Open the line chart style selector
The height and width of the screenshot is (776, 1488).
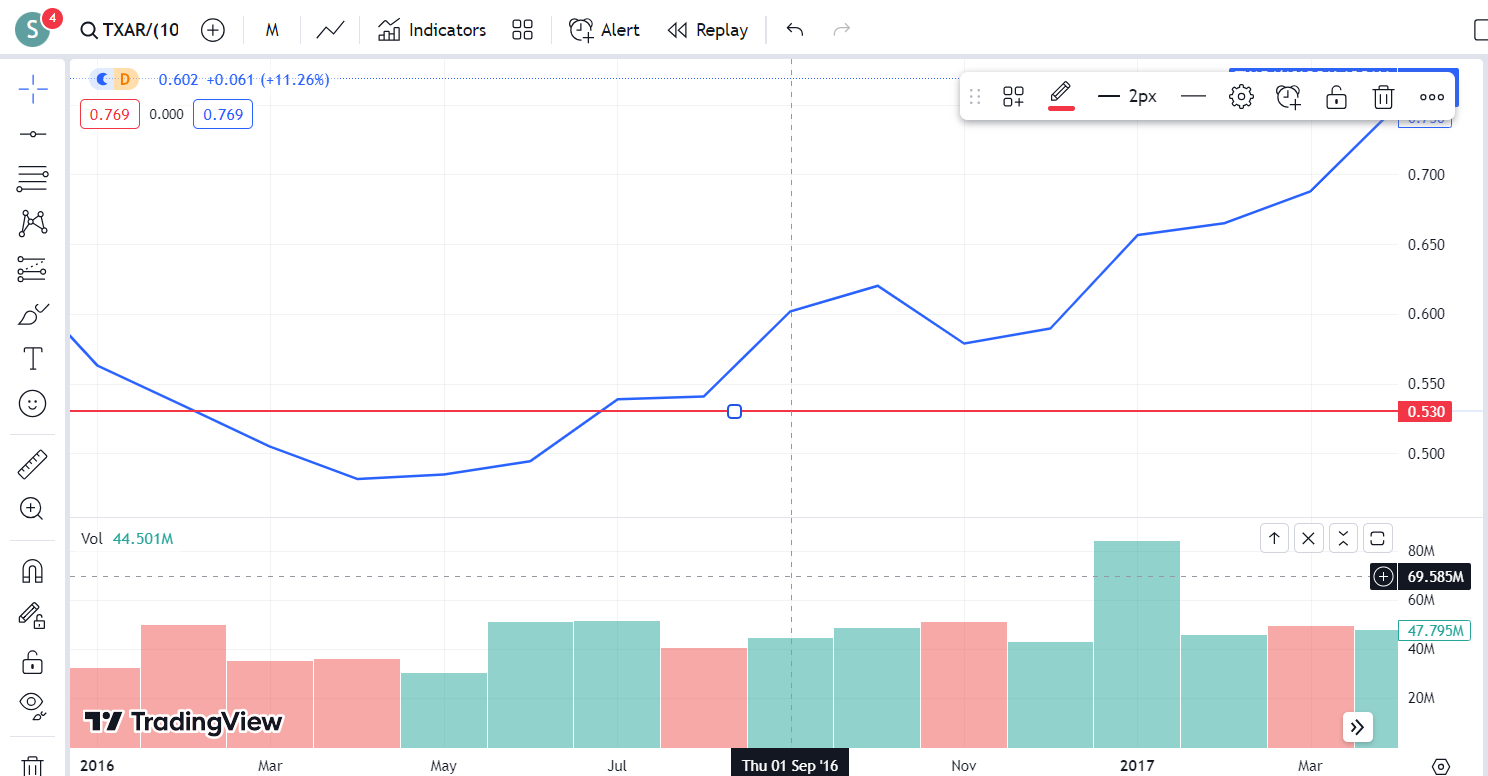[x=331, y=30]
